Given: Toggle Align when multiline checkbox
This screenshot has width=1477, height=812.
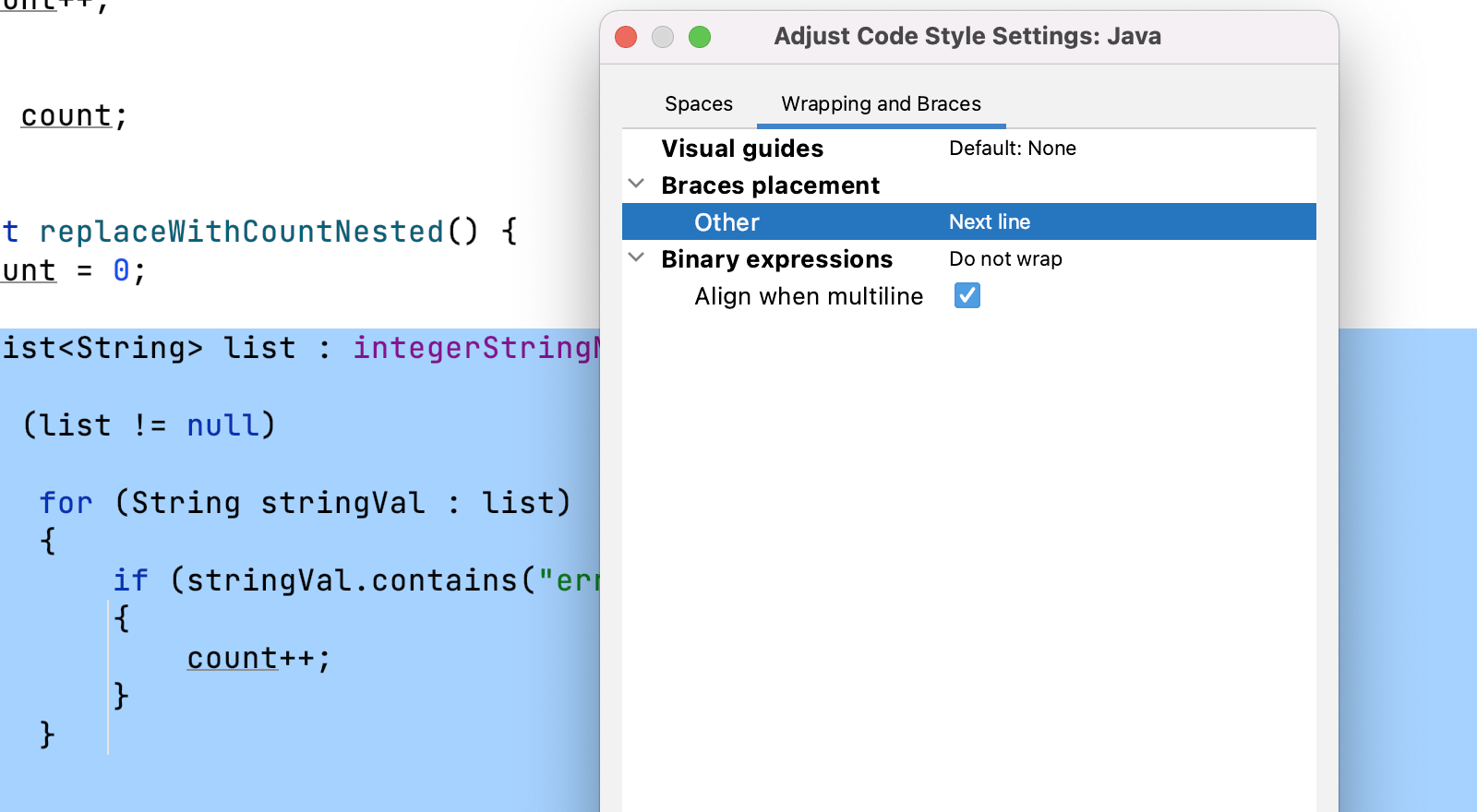Looking at the screenshot, I should (x=967, y=295).
